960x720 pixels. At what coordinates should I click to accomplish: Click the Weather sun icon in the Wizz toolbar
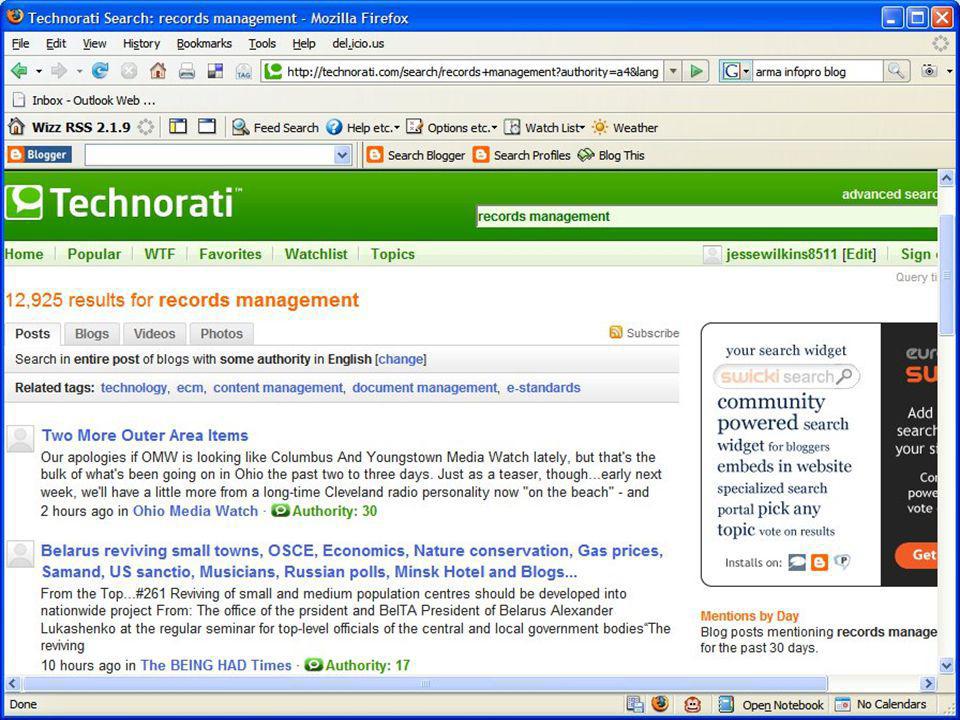coord(600,127)
